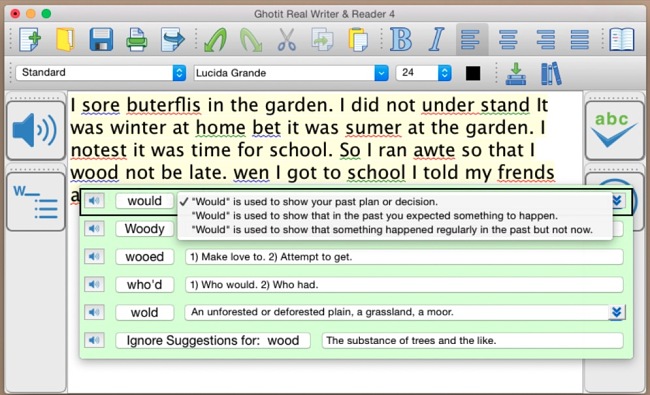Save the document with the floppy disk icon
Screen dimensions: 650x395
pos(101,40)
